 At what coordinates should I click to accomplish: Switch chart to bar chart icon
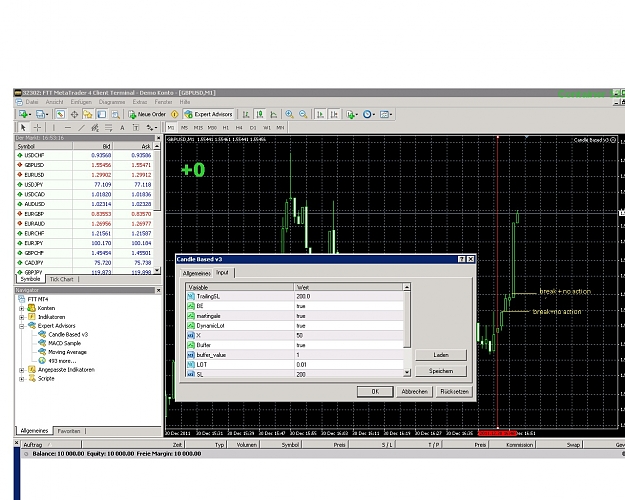click(x=246, y=114)
